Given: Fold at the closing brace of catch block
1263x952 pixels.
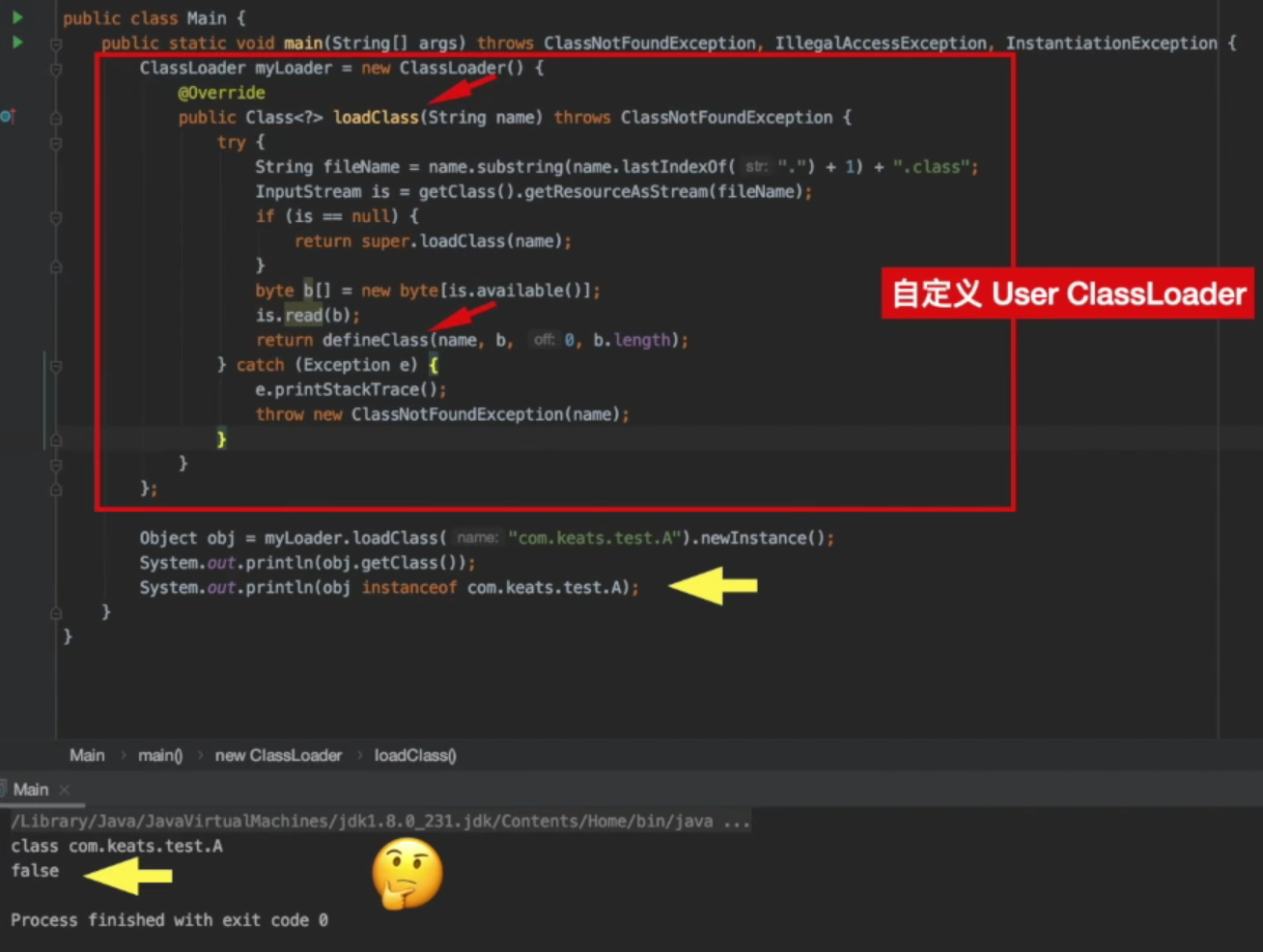Looking at the screenshot, I should pos(56,440).
